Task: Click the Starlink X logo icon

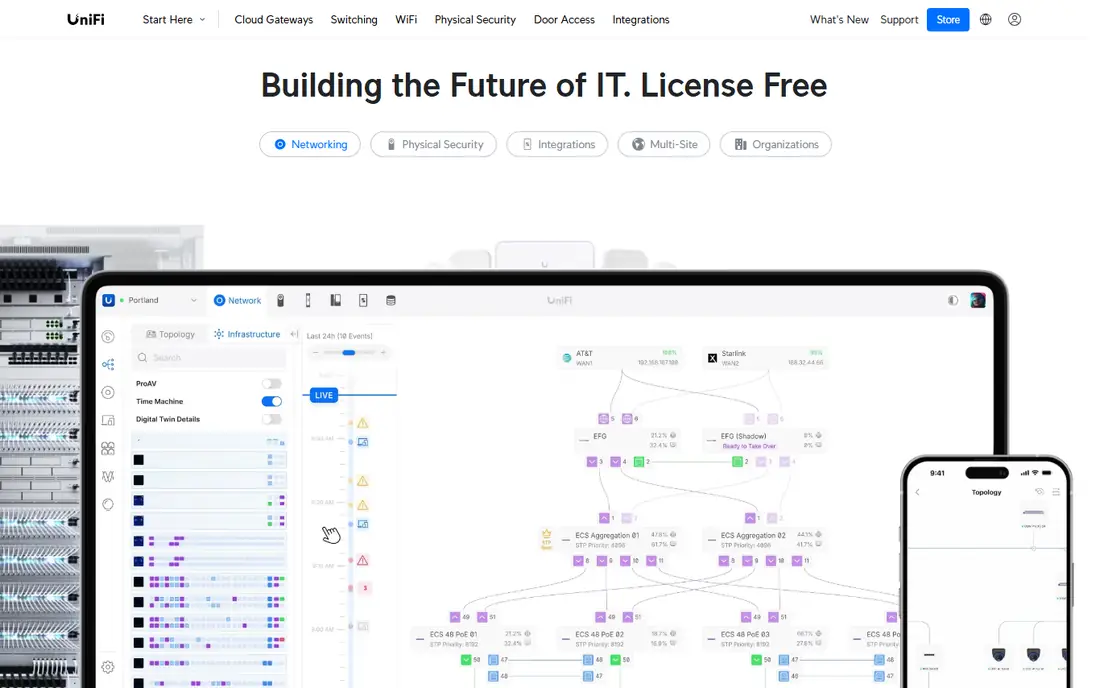Action: [x=712, y=358]
